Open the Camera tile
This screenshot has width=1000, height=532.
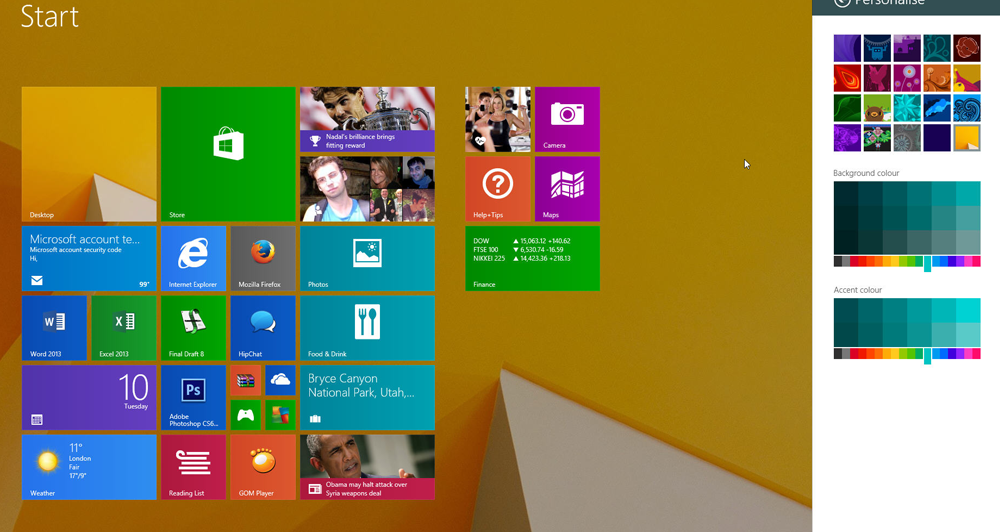click(x=567, y=119)
